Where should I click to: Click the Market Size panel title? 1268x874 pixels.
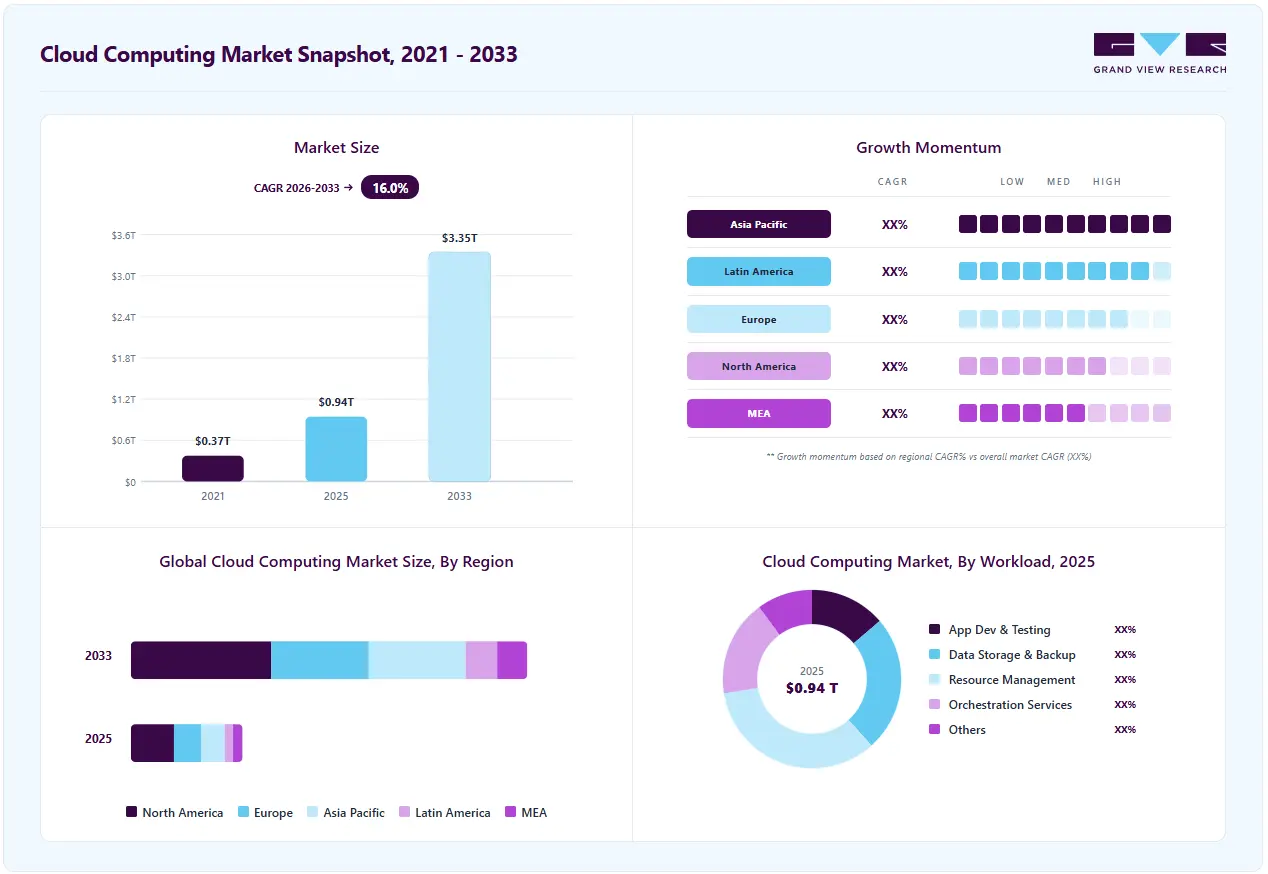tap(336, 147)
